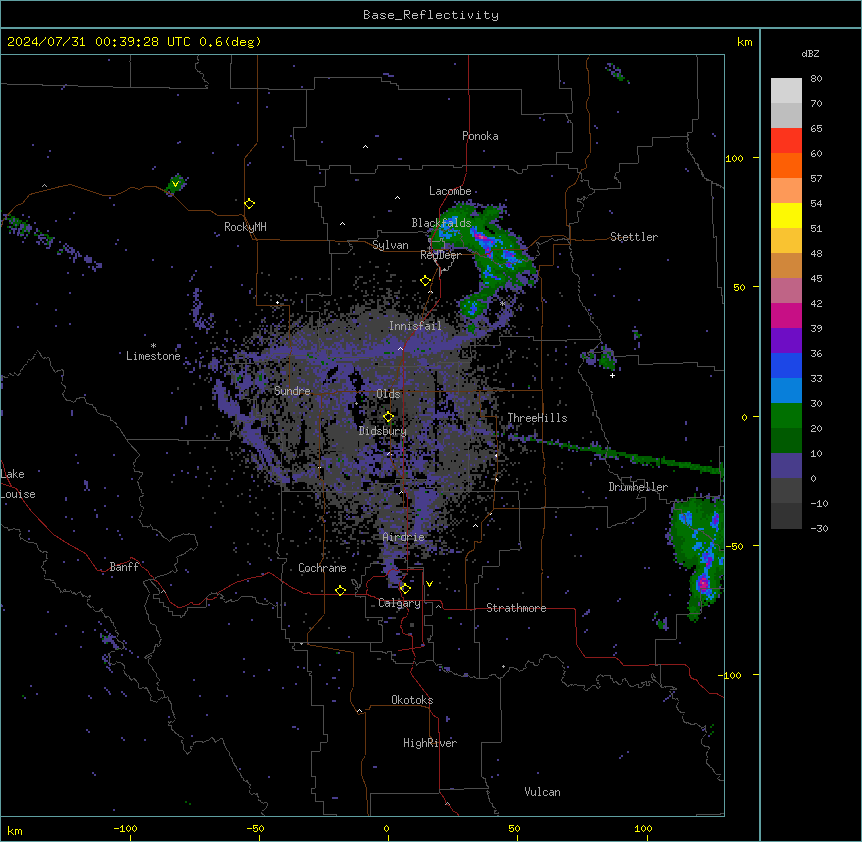This screenshot has width=862, height=842.
Task: Select the Sylvan label
Action: [x=390, y=245]
